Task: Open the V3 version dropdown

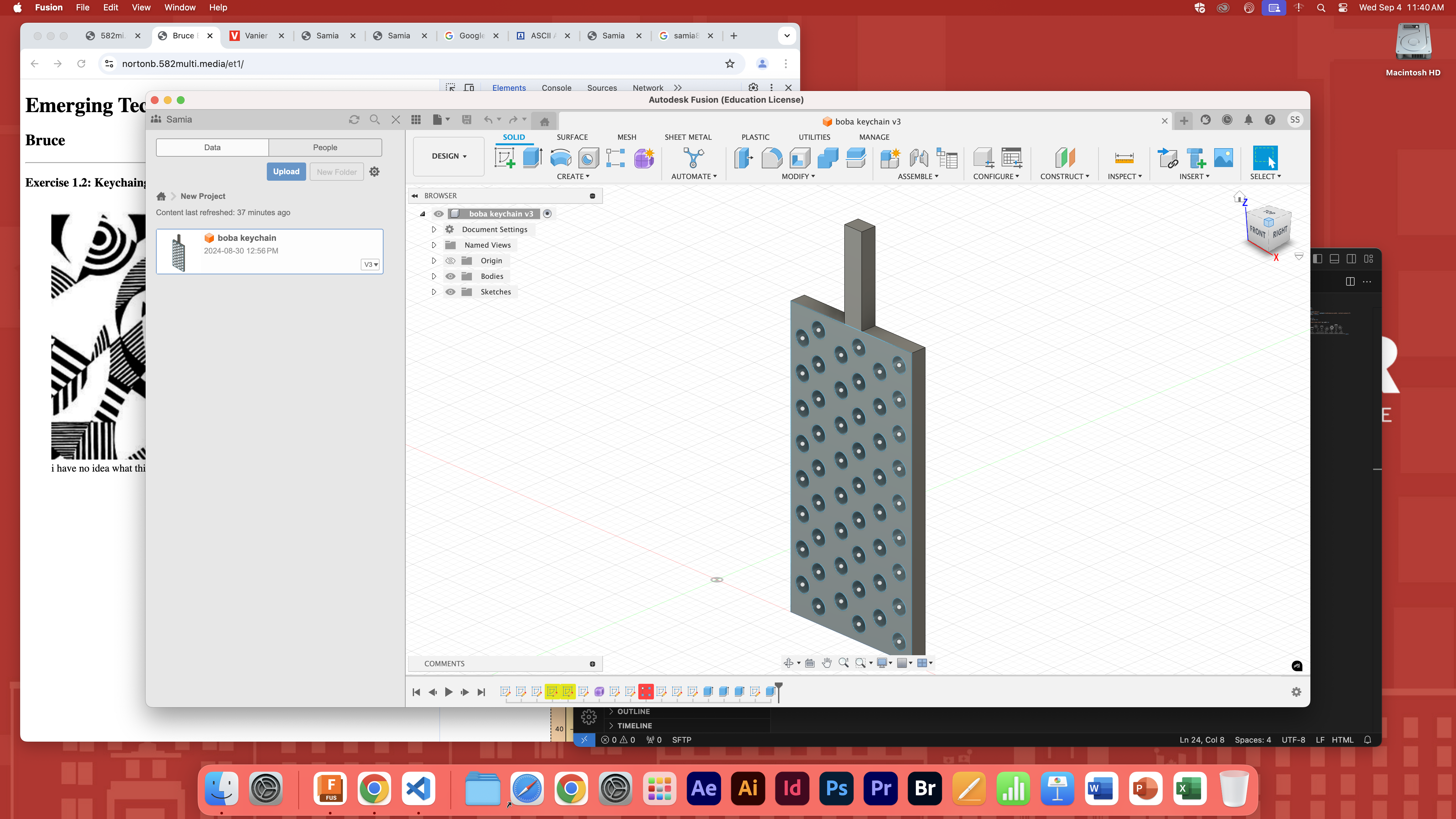Action: click(371, 265)
